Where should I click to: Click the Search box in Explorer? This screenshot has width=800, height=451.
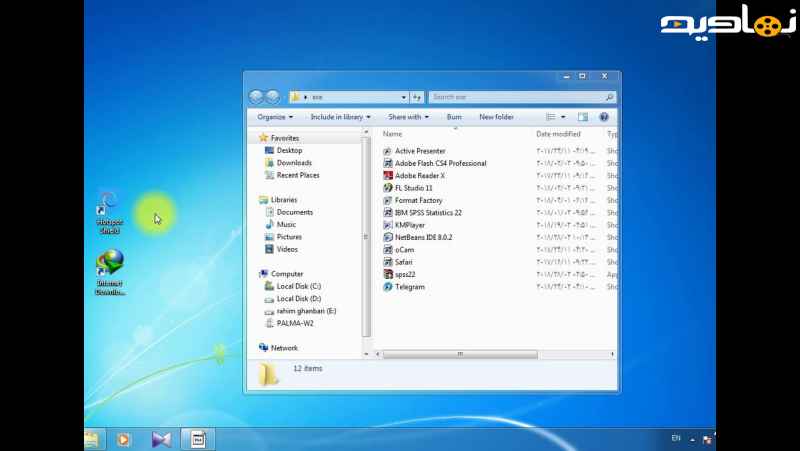tap(522, 97)
